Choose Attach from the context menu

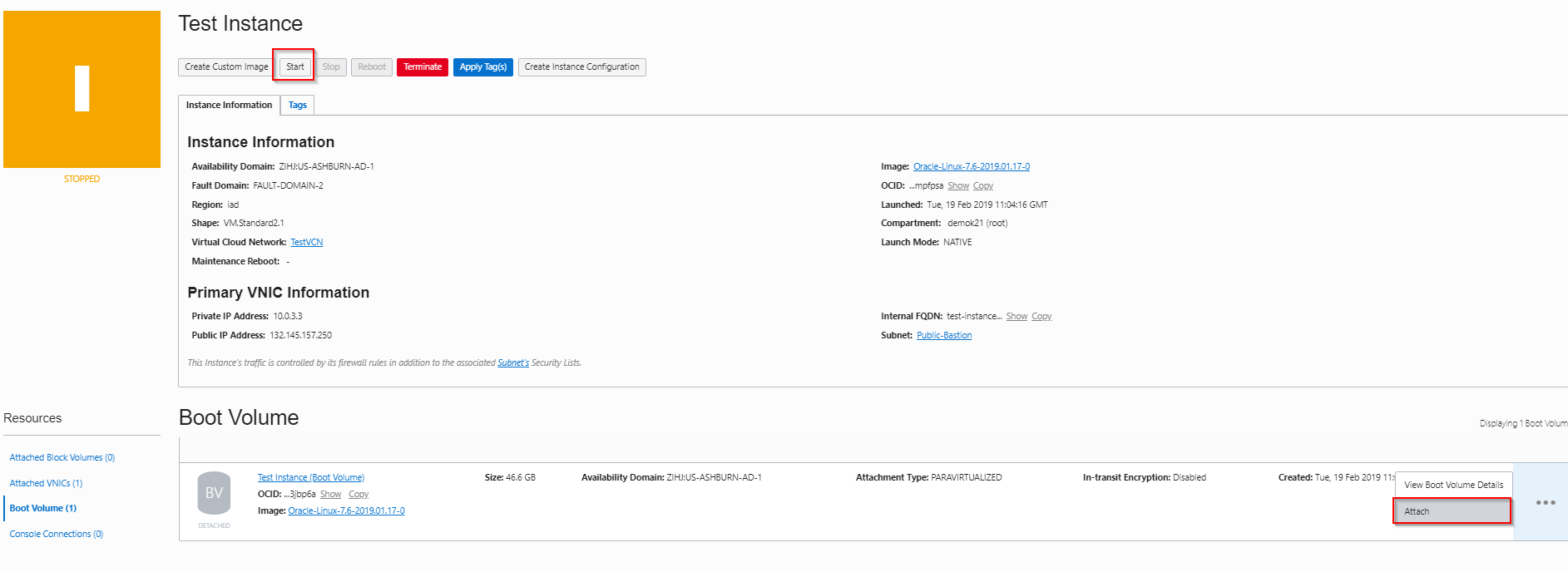(1452, 511)
